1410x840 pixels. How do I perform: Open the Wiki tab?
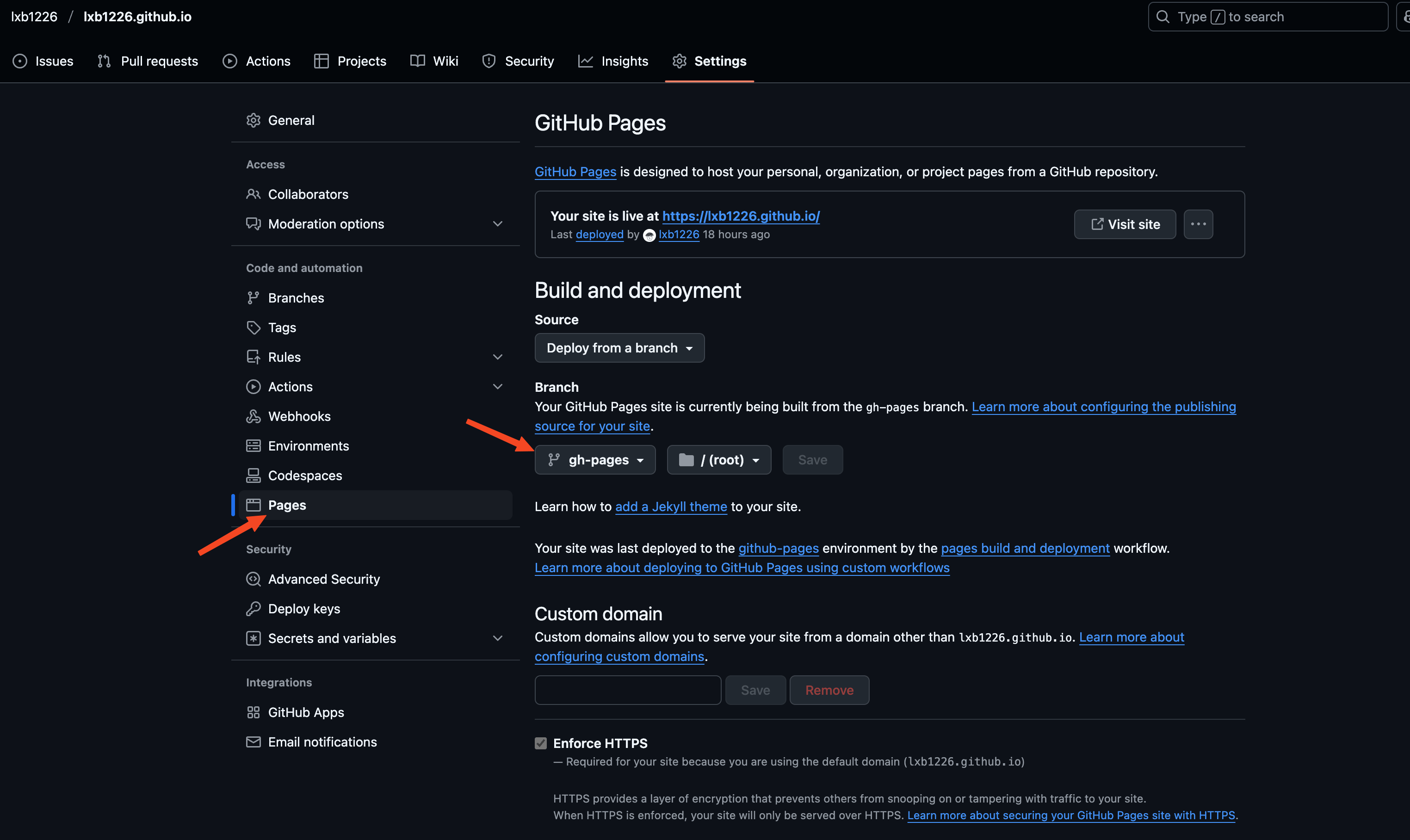434,61
